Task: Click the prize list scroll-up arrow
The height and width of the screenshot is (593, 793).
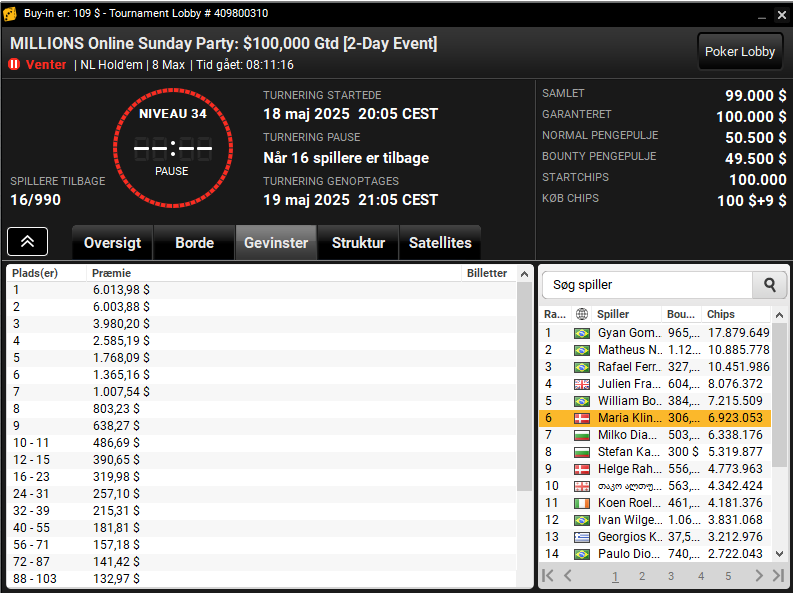Action: [x=524, y=274]
